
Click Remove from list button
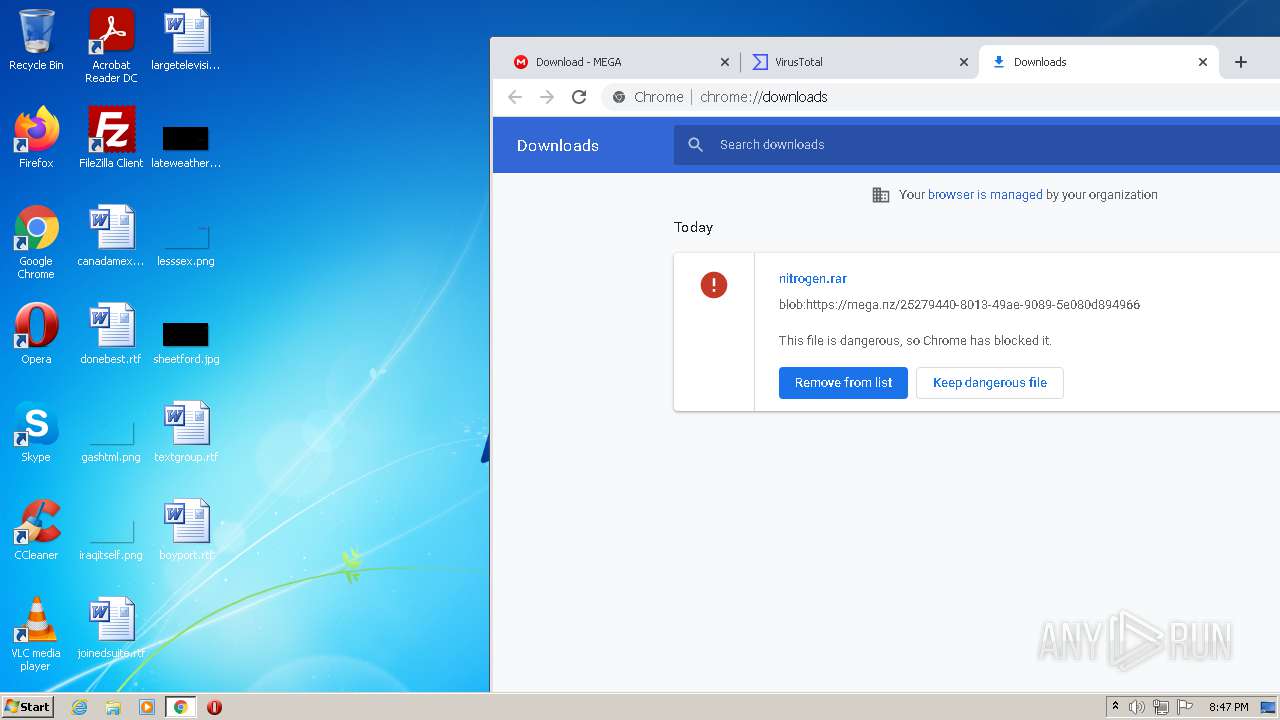pyautogui.click(x=843, y=383)
